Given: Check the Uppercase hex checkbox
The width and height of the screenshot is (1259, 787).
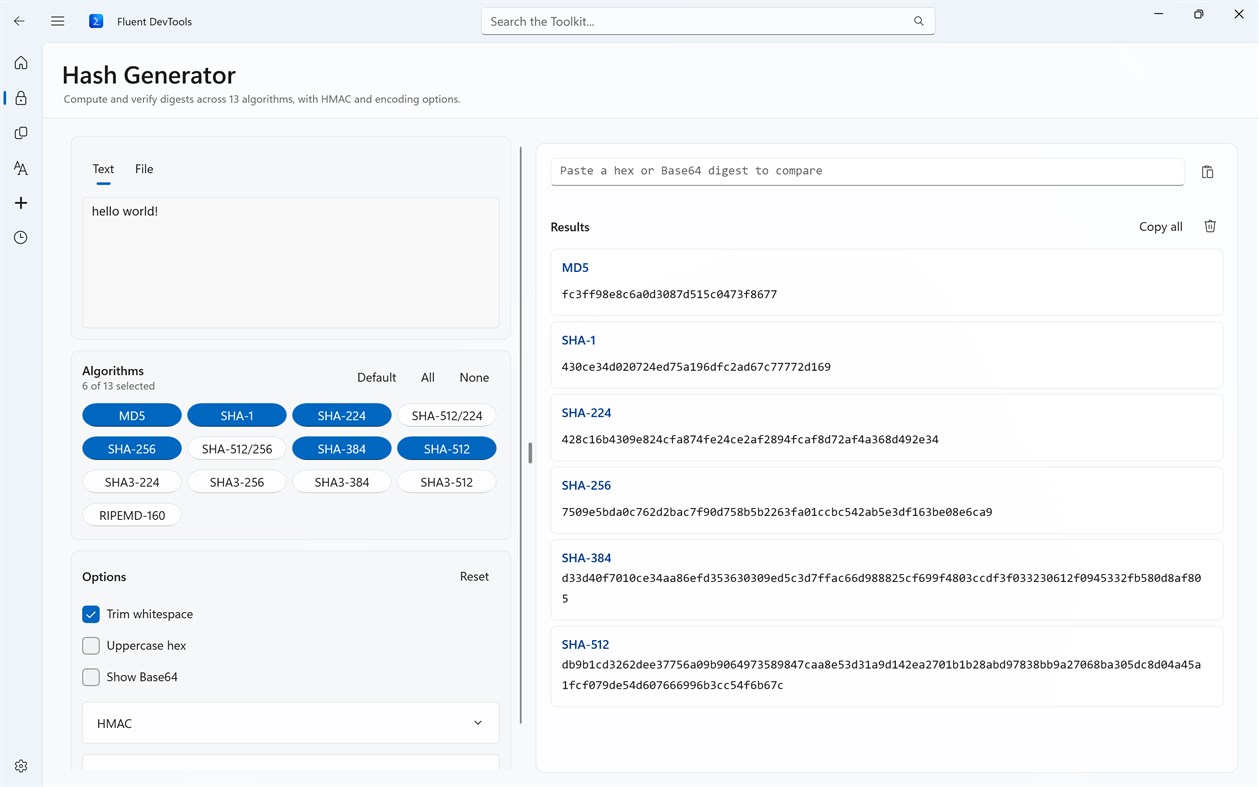Looking at the screenshot, I should click(x=91, y=646).
